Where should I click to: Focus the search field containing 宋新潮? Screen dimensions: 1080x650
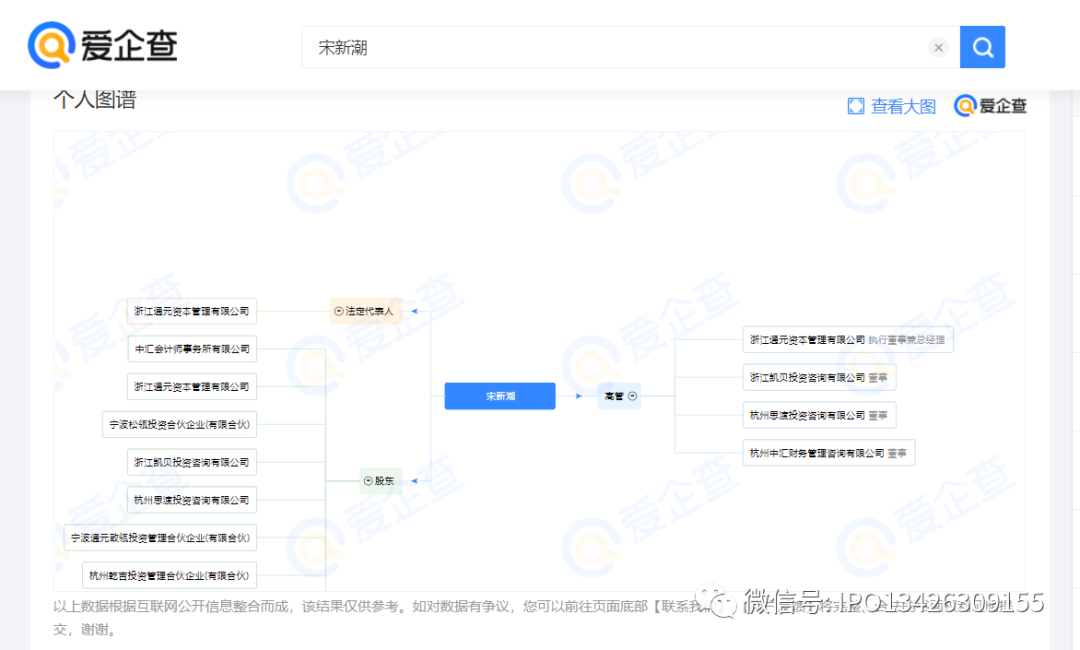[630, 47]
